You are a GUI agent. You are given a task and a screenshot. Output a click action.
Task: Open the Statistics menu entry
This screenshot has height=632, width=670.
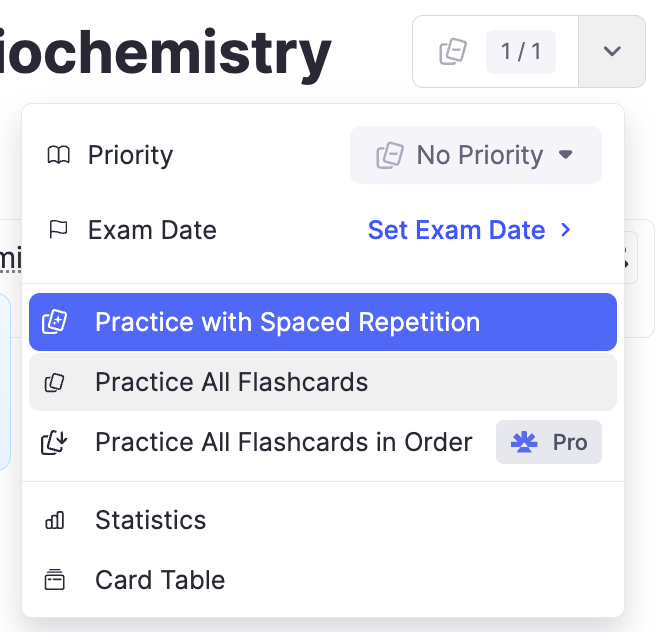tap(150, 520)
